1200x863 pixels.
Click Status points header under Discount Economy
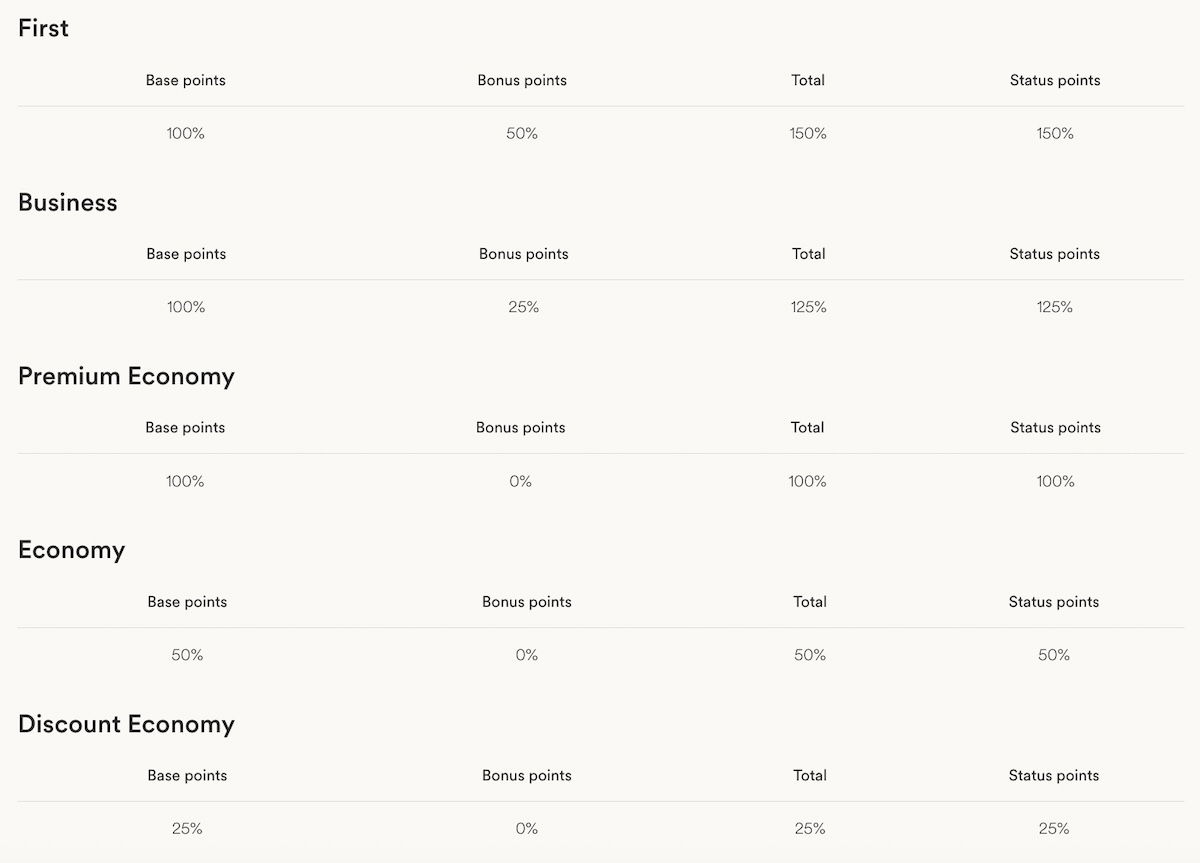[x=1054, y=775]
